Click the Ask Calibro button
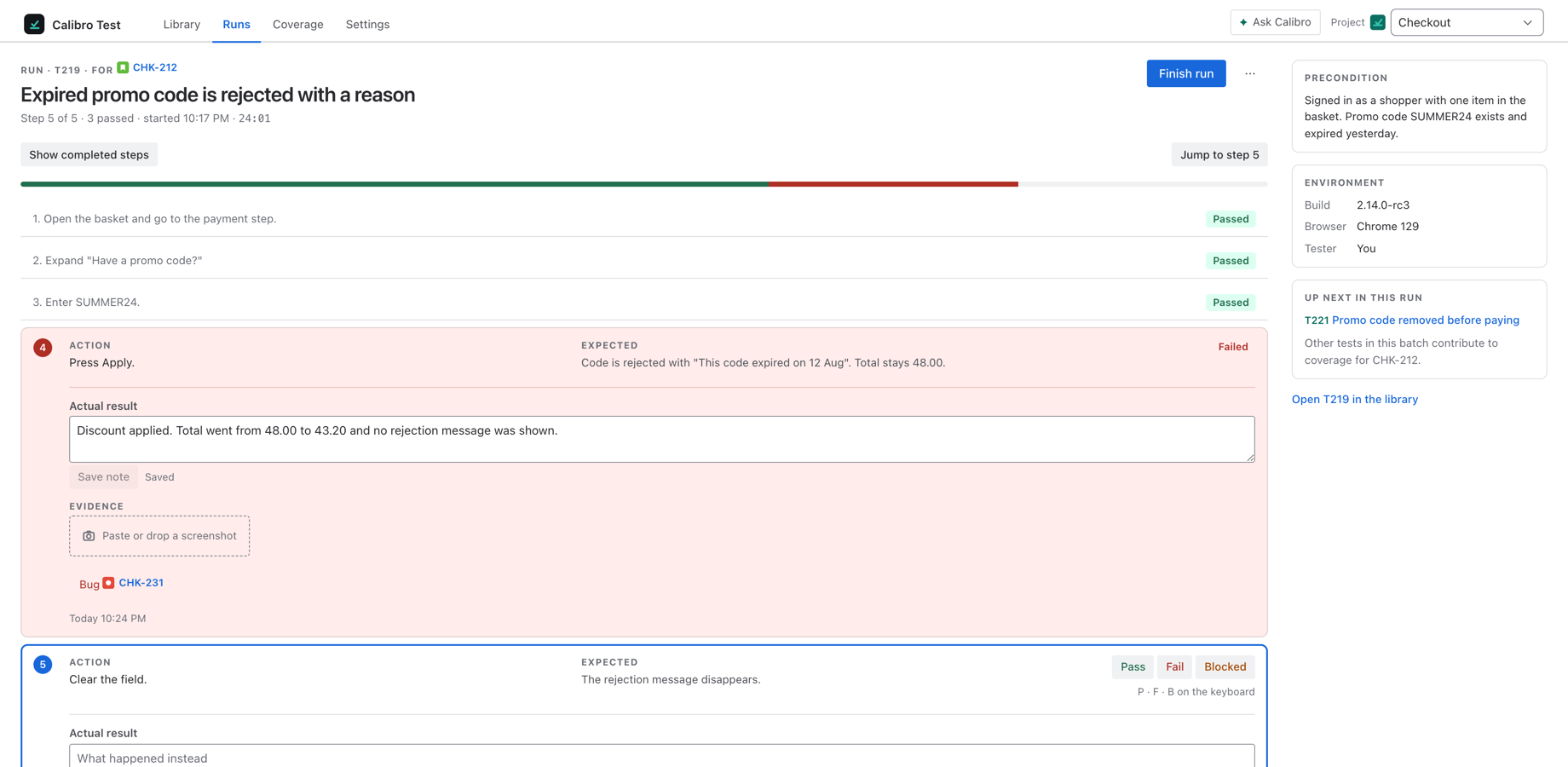The image size is (1568, 767). 1275,22
